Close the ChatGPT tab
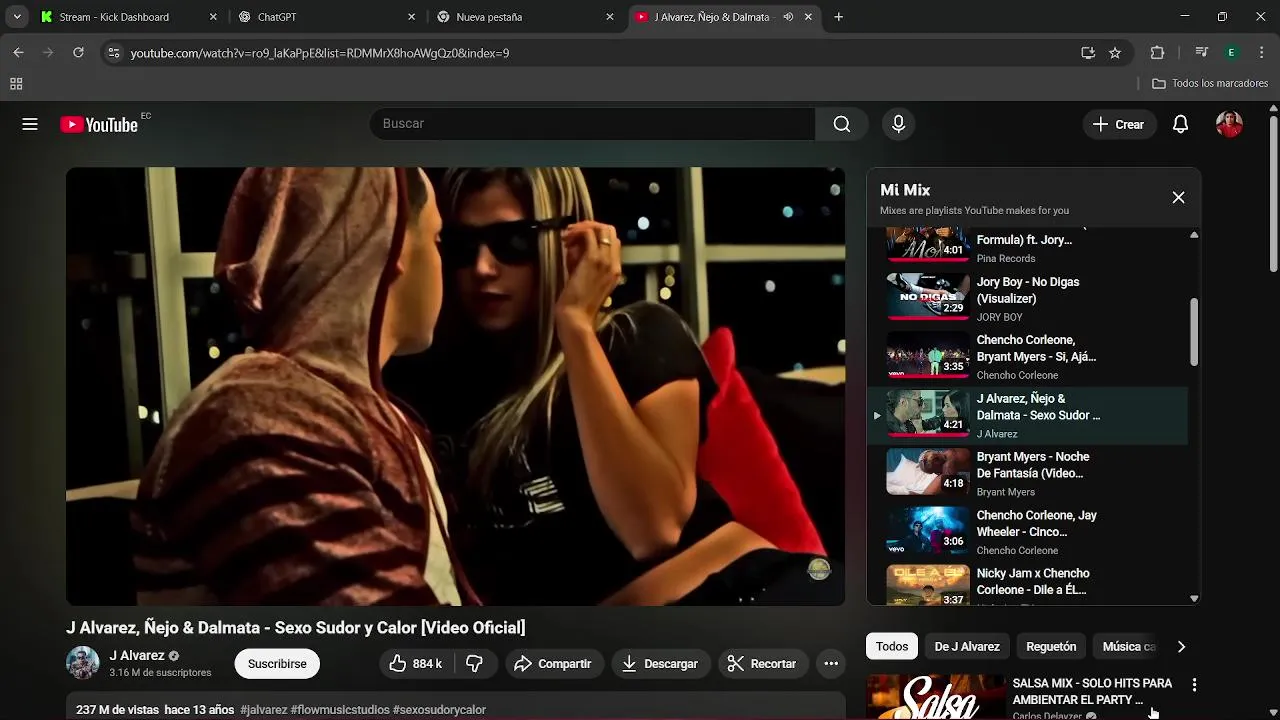The image size is (1280, 720). click(411, 17)
